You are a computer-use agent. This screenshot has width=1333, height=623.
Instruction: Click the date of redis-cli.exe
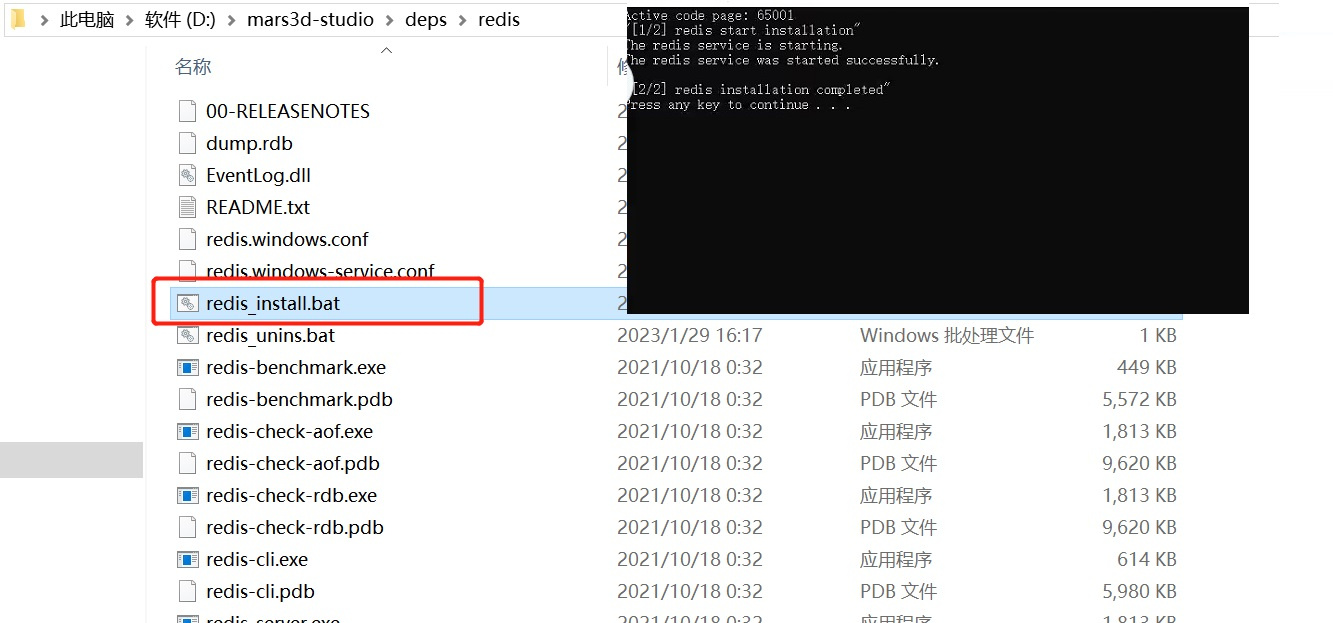(690, 559)
